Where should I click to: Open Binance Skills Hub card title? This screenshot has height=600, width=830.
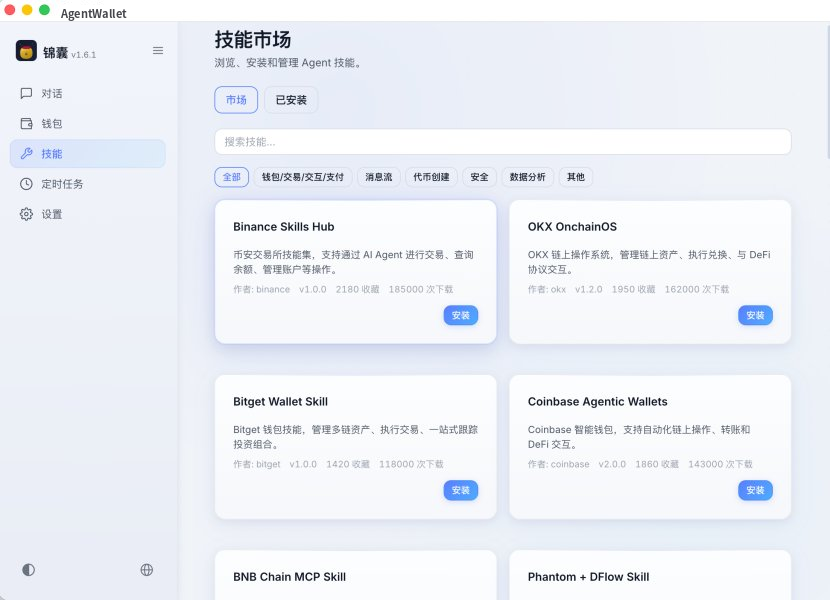[x=284, y=227]
